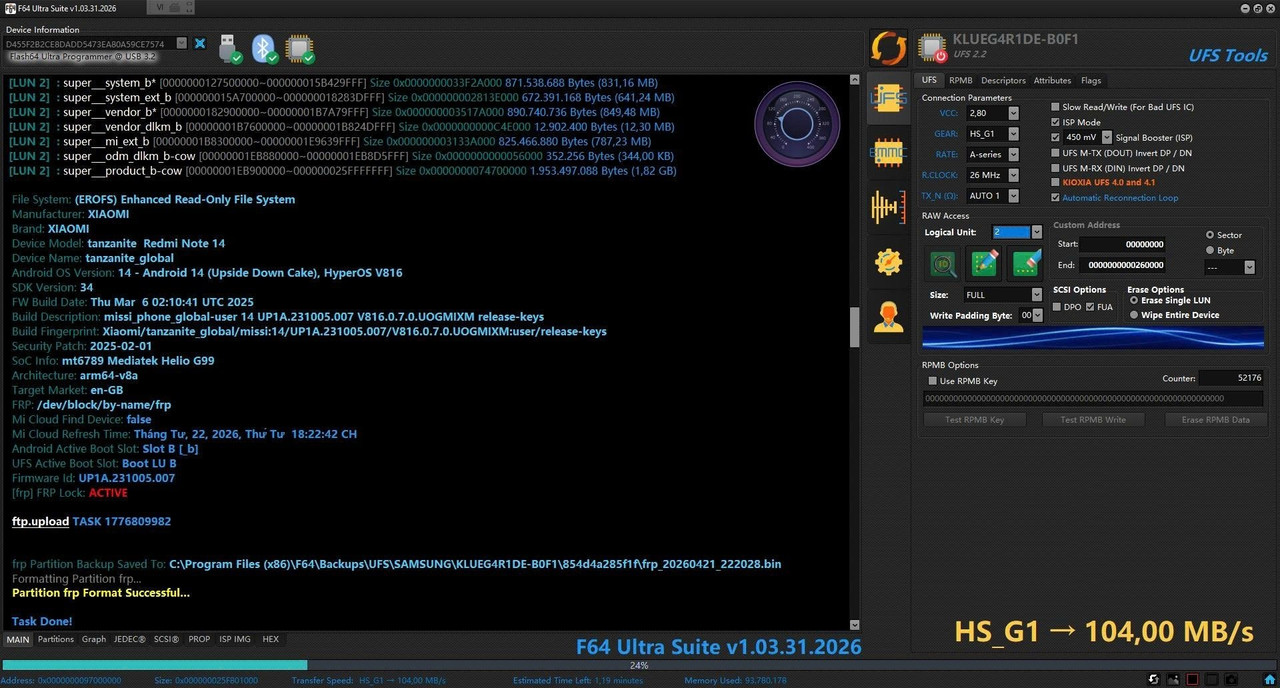Open the VCC voltage dropdown
Image resolution: width=1280 pixels, height=688 pixels.
1013,114
